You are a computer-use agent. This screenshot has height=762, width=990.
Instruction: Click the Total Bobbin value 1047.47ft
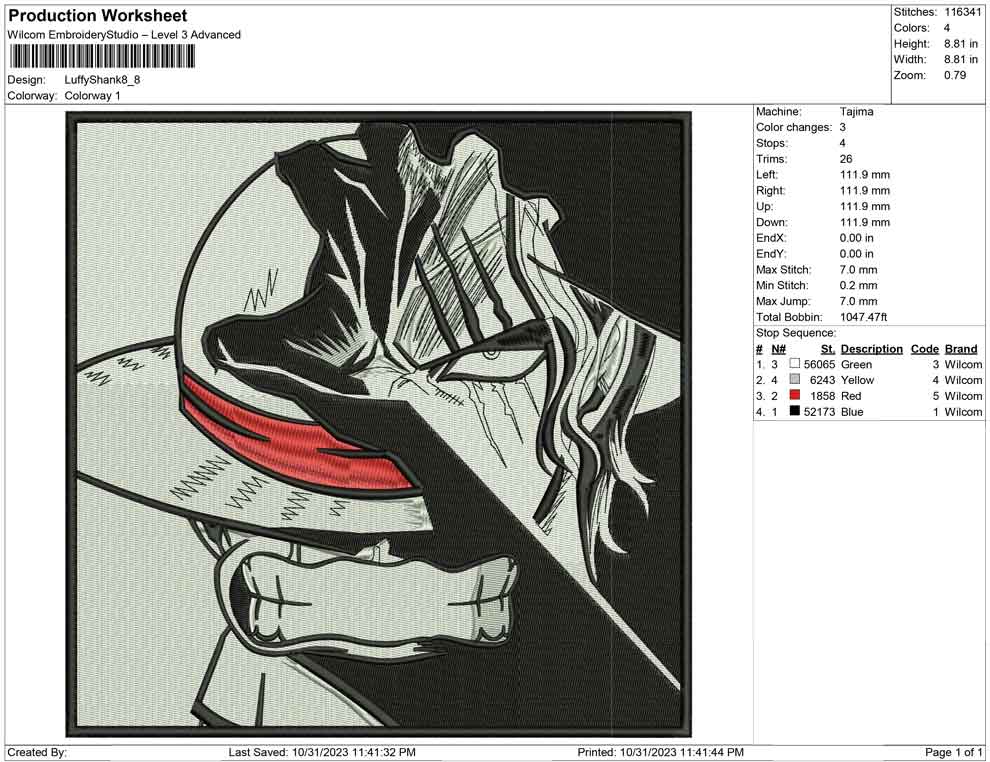(863, 317)
